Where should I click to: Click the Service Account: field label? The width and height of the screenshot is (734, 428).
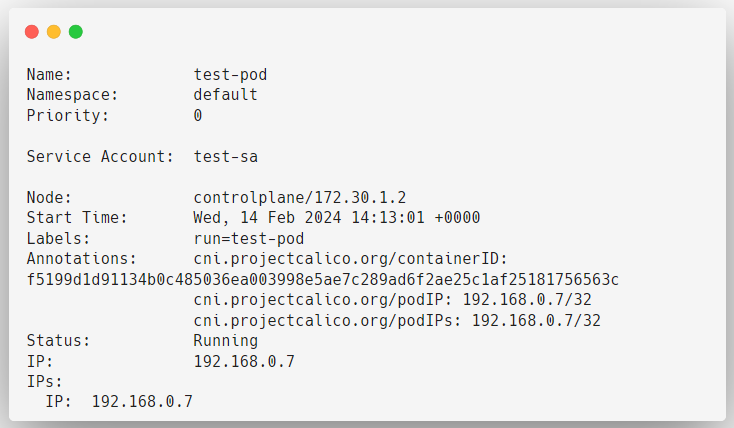click(x=100, y=156)
